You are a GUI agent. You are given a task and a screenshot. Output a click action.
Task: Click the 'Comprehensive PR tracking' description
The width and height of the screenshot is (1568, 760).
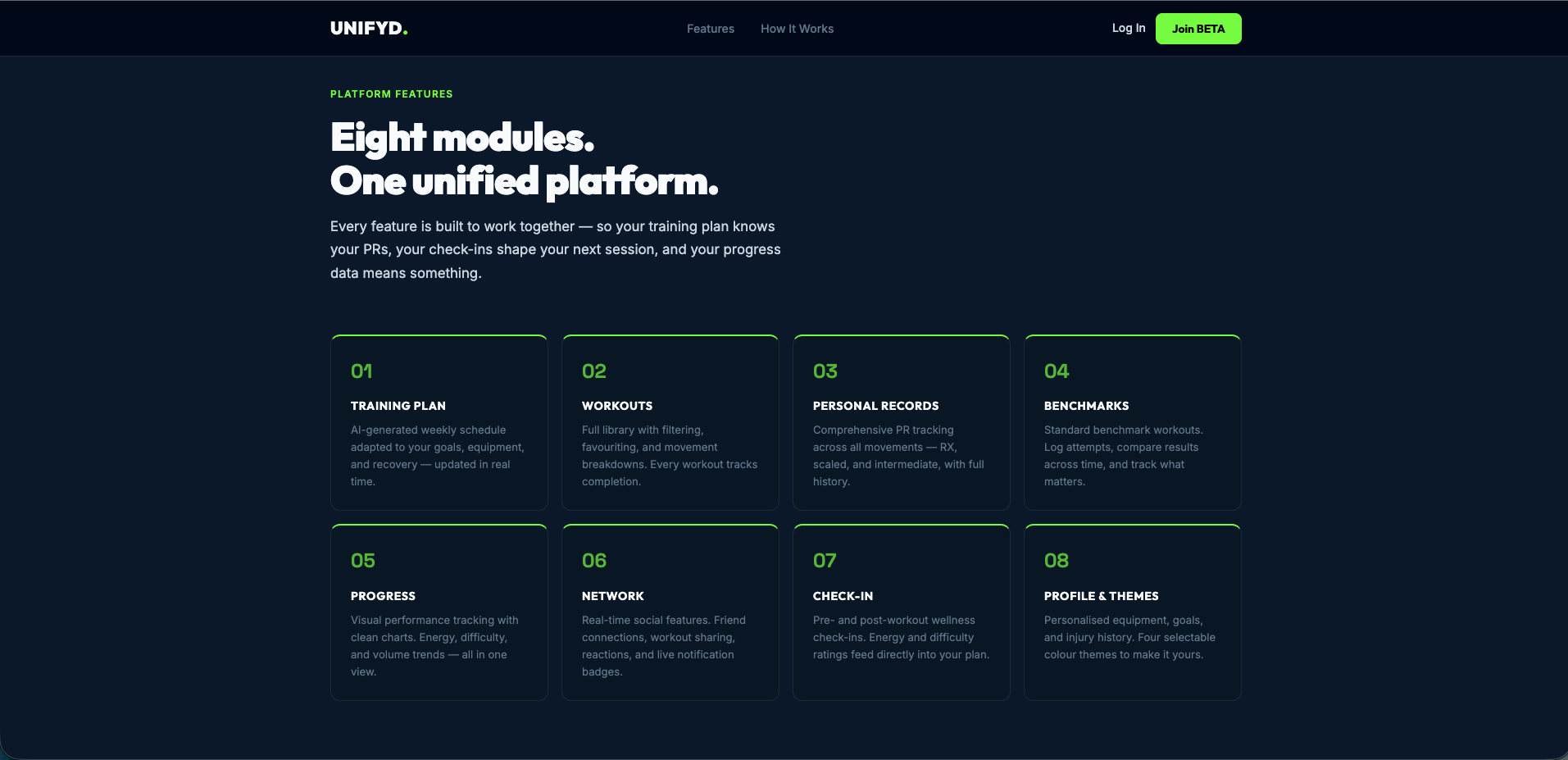(x=898, y=456)
